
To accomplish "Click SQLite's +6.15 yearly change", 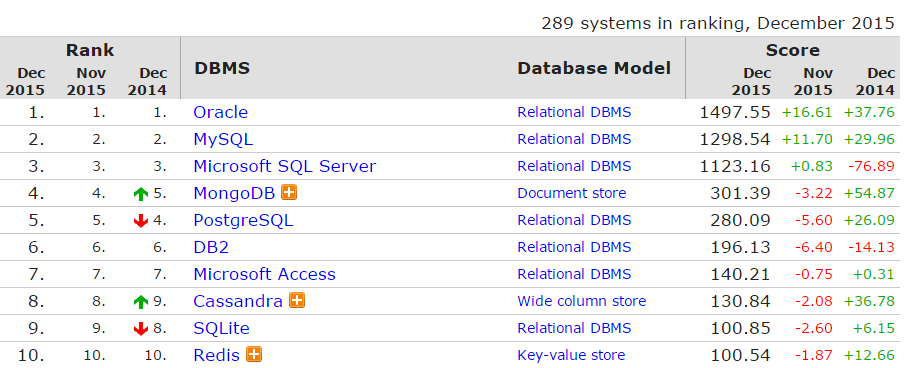I will tap(874, 328).
